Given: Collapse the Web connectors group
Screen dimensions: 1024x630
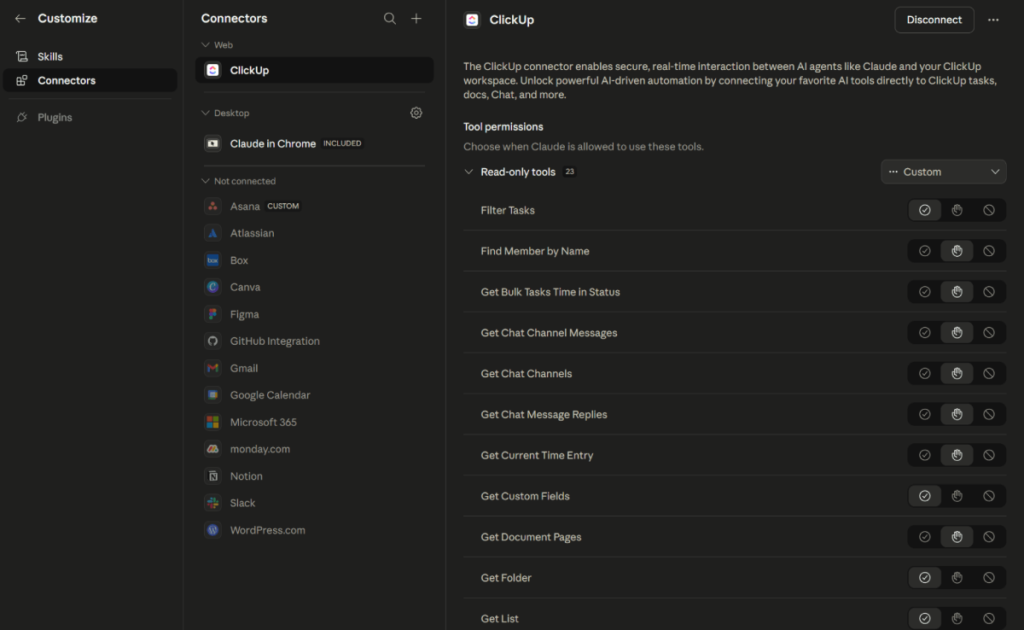Looking at the screenshot, I should click(205, 45).
